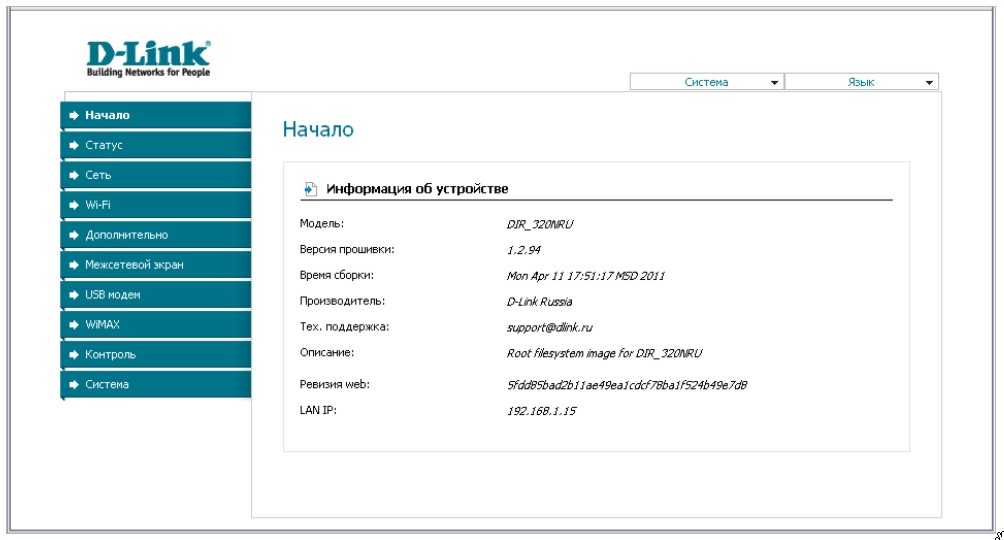Screen dimensions: 1004x540
Task: Click the Root filesystem image description text
Action: pos(604,354)
